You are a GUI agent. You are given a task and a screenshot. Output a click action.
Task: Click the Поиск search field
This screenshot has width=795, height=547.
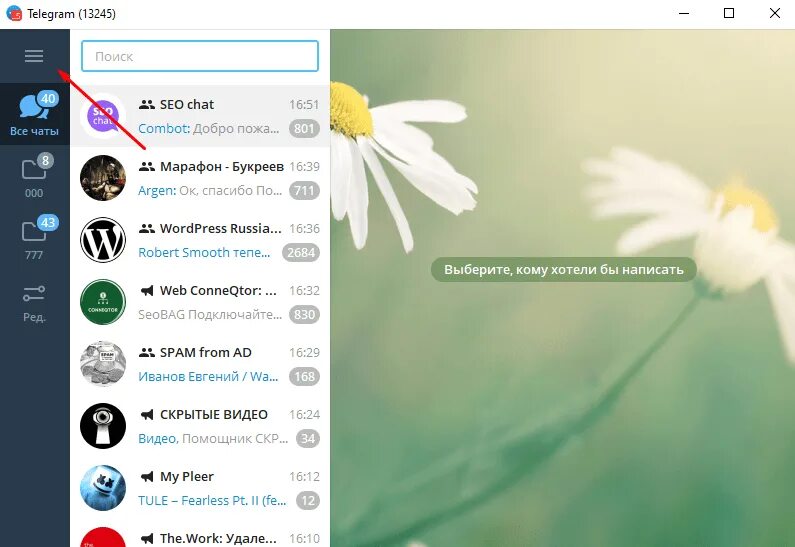200,56
